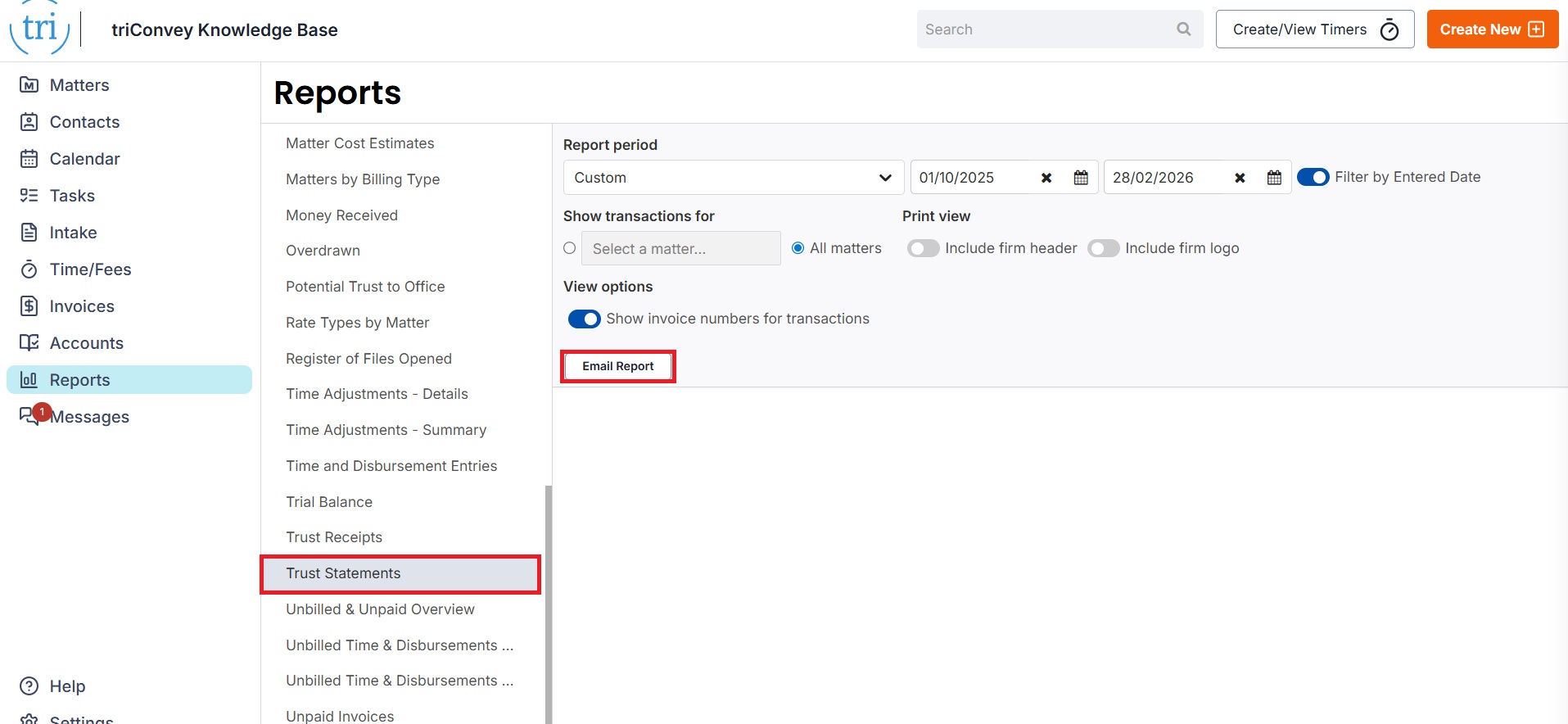1568x724 pixels.
Task: Toggle Filter by Entered Date switch
Action: pyautogui.click(x=1313, y=178)
